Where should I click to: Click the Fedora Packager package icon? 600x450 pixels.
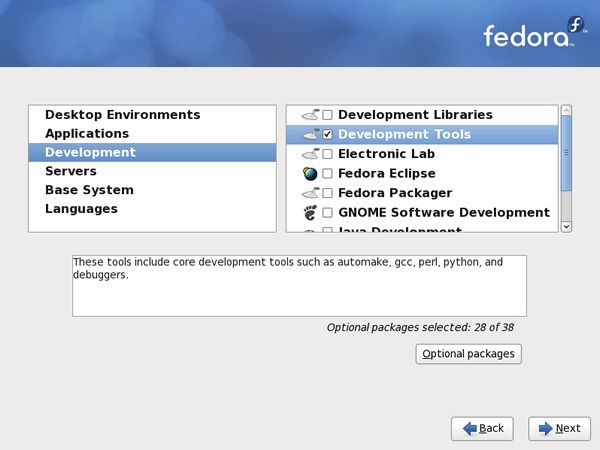(311, 193)
